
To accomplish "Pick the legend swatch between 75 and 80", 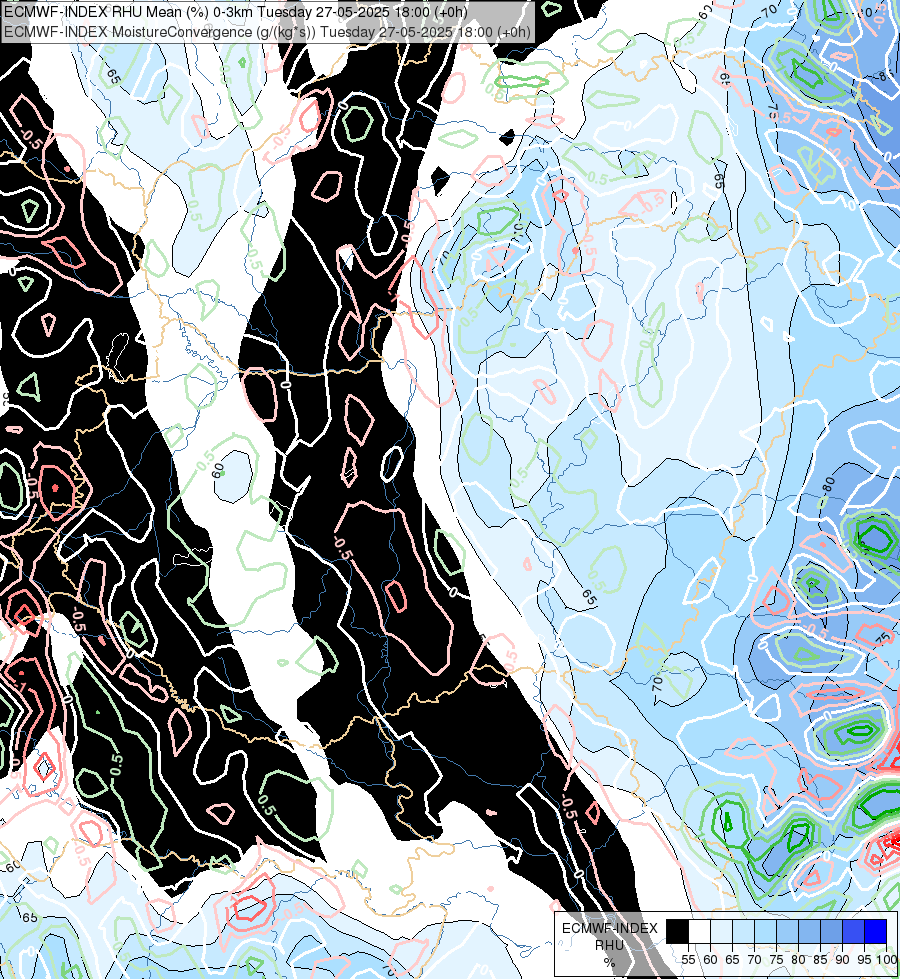I will pyautogui.click(x=787, y=932).
